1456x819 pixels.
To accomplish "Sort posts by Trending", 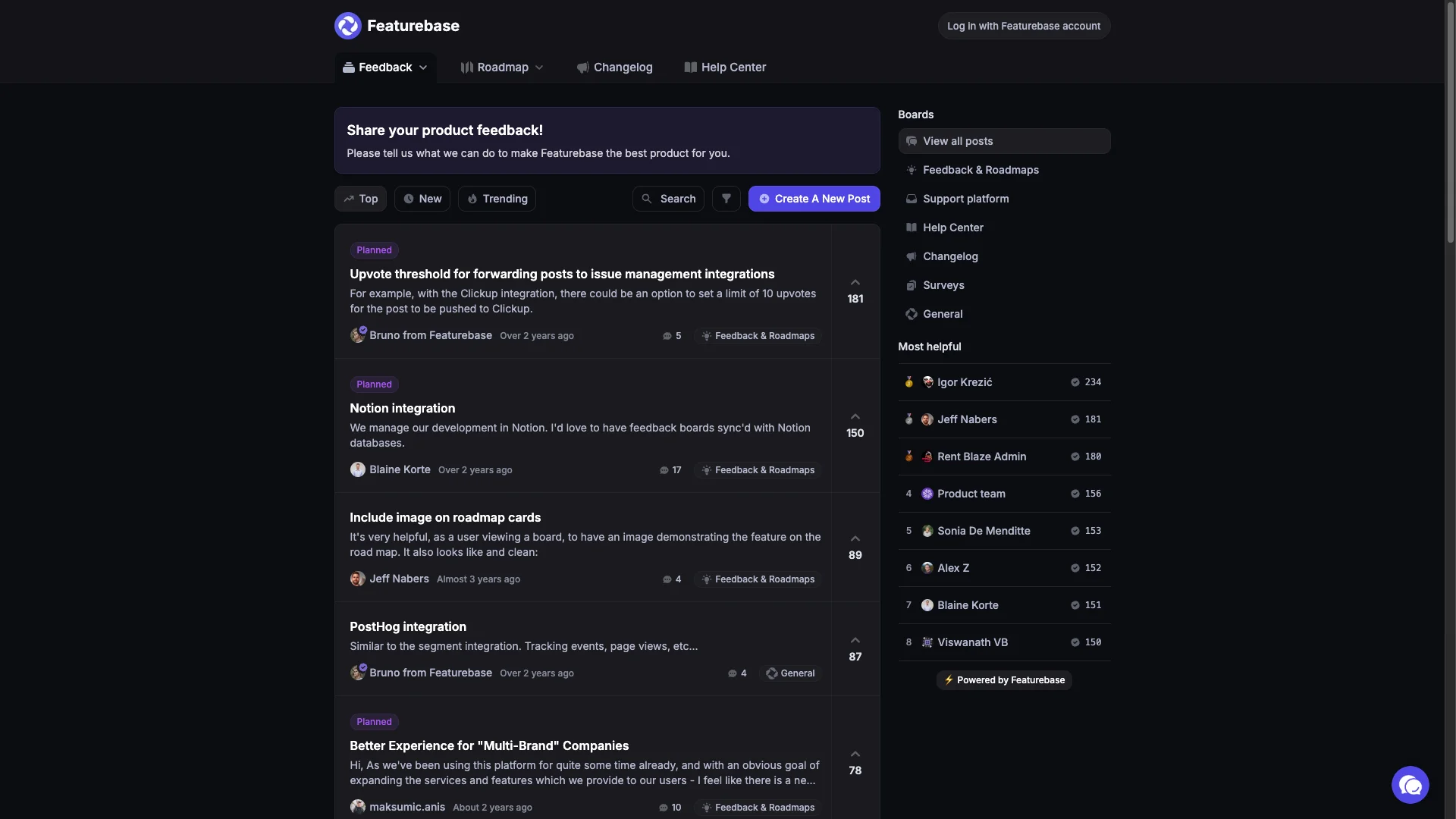I will pyautogui.click(x=497, y=199).
